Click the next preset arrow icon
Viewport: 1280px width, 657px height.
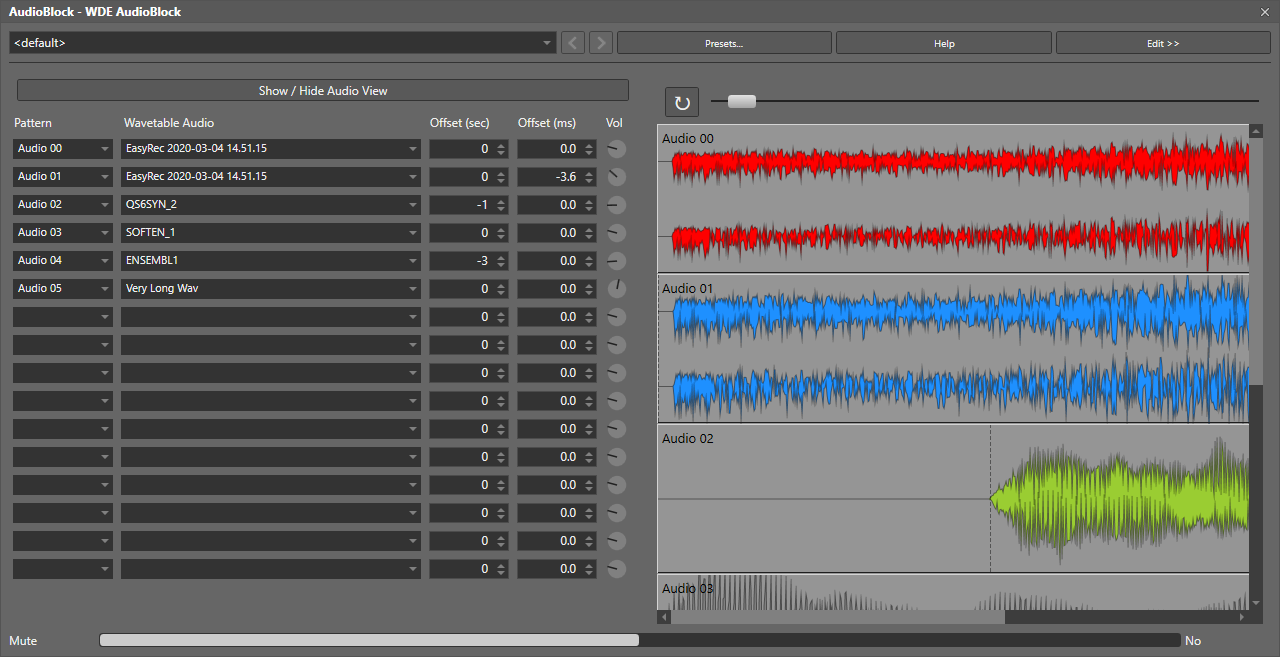click(x=601, y=43)
